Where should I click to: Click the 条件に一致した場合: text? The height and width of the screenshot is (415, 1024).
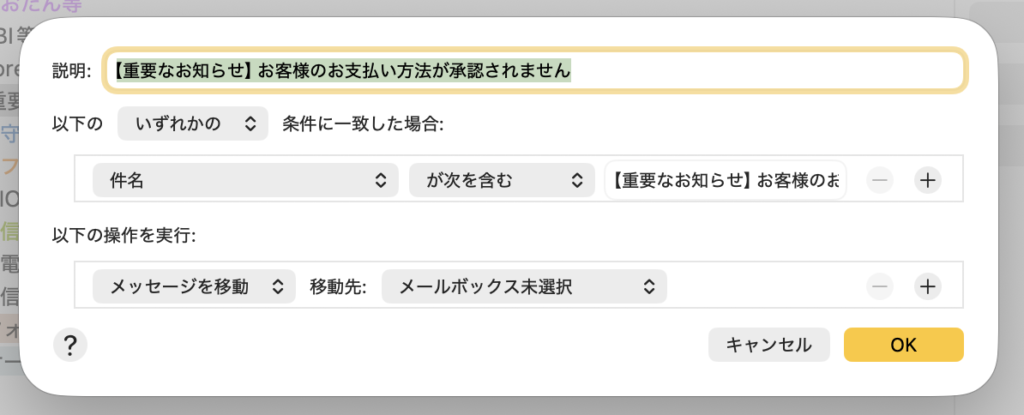[x=363, y=124]
